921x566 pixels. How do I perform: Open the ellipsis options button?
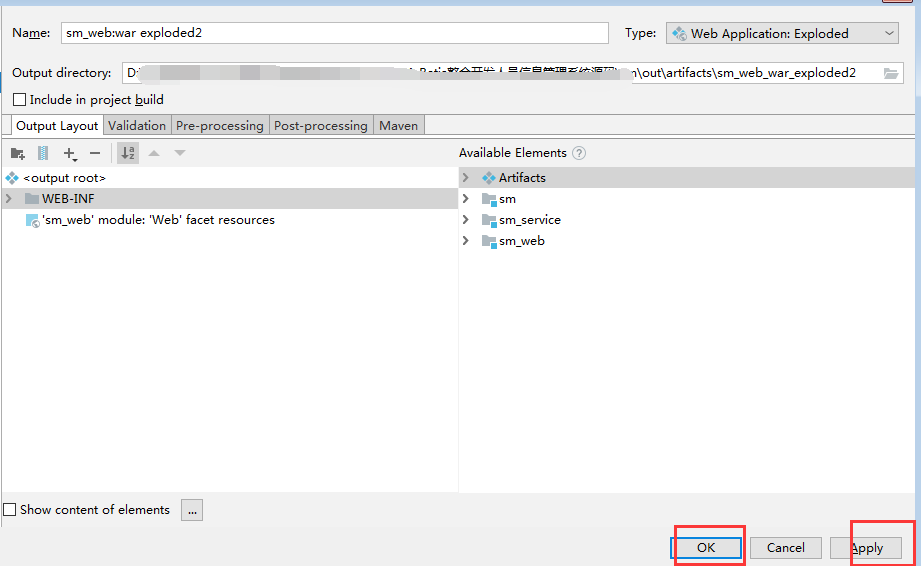coord(192,510)
